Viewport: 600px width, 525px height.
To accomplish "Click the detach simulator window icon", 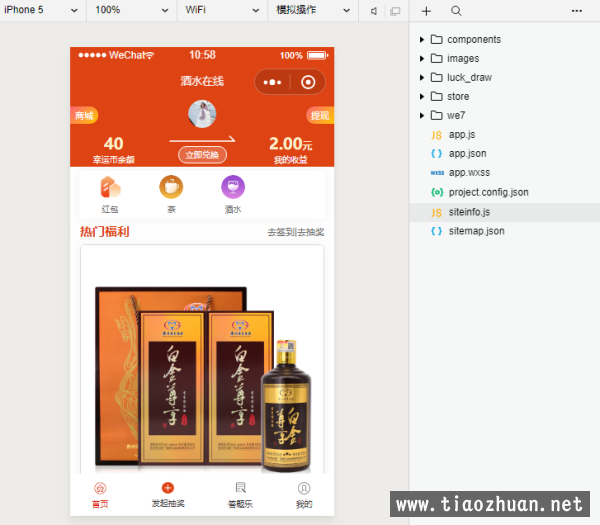I will tap(395, 11).
